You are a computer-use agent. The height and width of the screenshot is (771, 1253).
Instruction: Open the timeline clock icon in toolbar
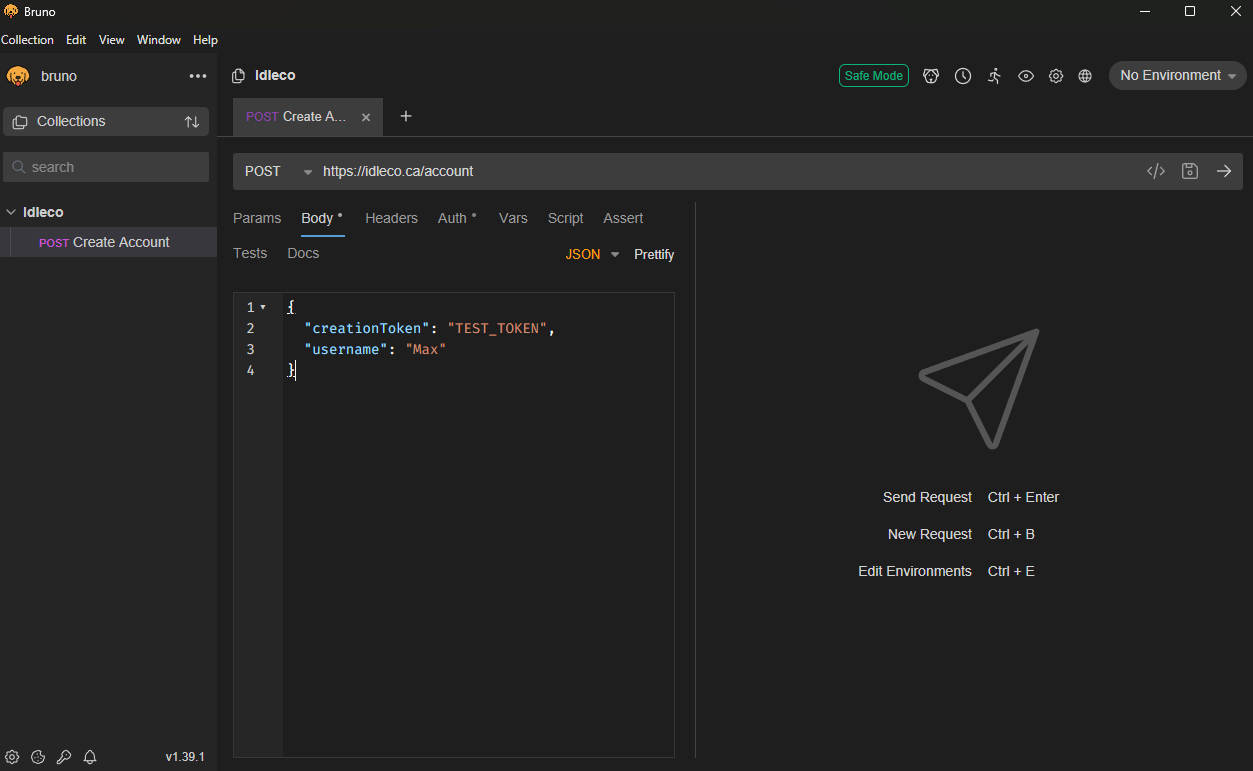click(962, 76)
